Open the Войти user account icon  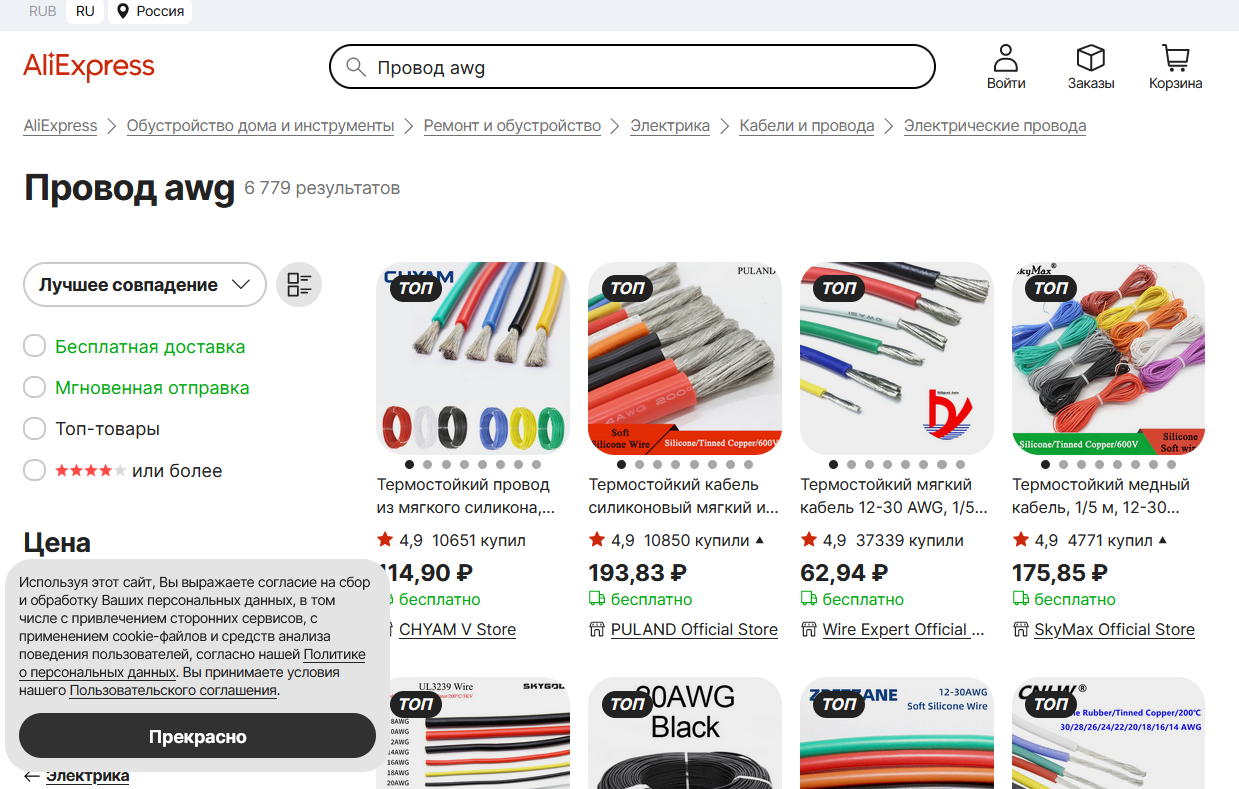coord(1005,57)
